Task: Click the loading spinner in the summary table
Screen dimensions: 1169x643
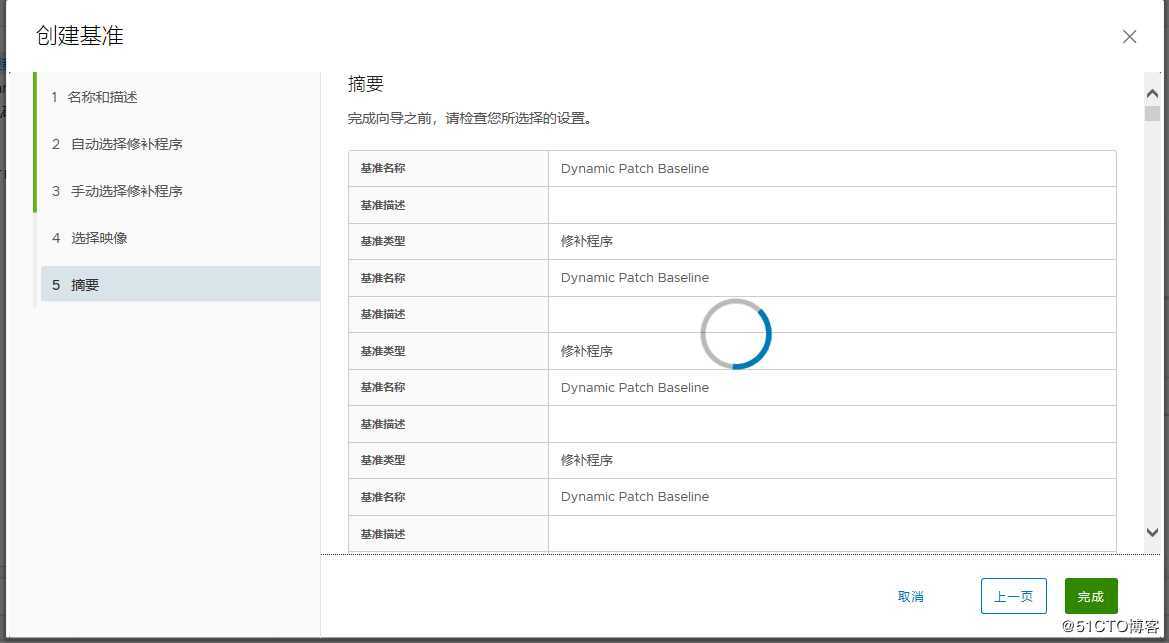Action: pos(736,334)
